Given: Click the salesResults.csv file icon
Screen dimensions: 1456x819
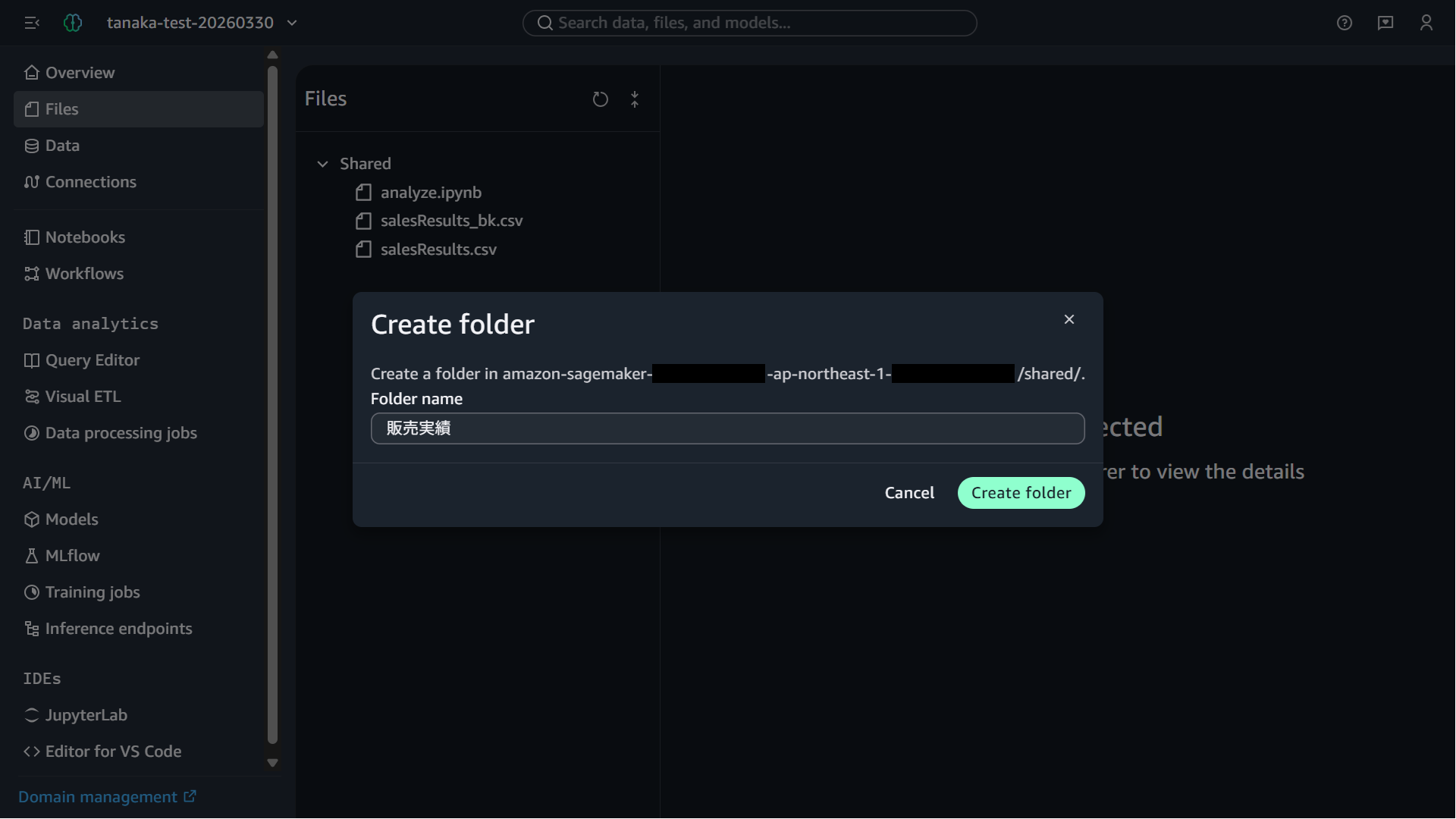Looking at the screenshot, I should [363, 249].
